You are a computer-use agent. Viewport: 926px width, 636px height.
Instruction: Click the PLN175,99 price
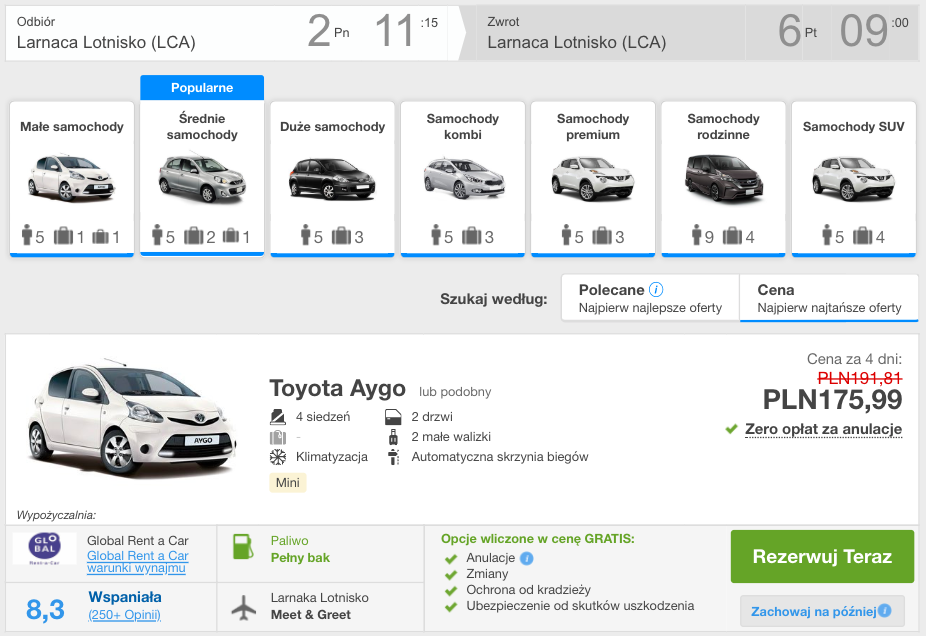pyautogui.click(x=832, y=400)
